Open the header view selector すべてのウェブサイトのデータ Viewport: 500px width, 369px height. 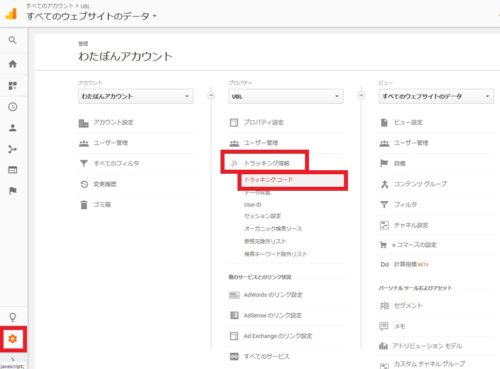91,16
